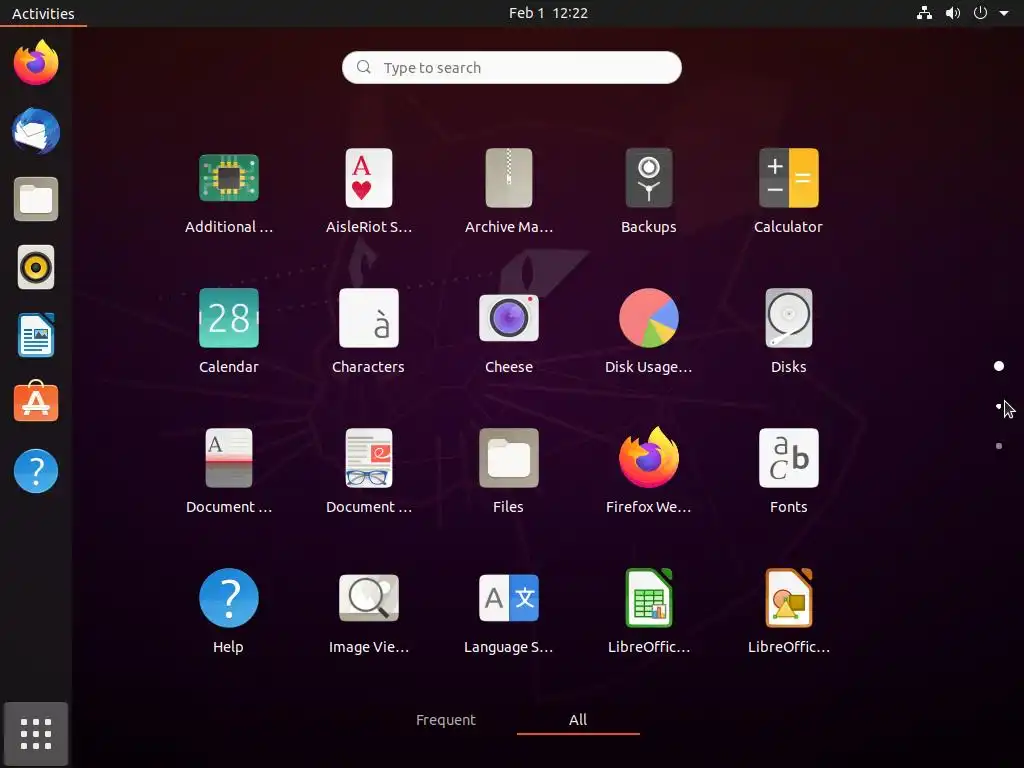This screenshot has height=768, width=1024.
Task: Open Thunderbird Mail in the dock
Action: [36, 131]
